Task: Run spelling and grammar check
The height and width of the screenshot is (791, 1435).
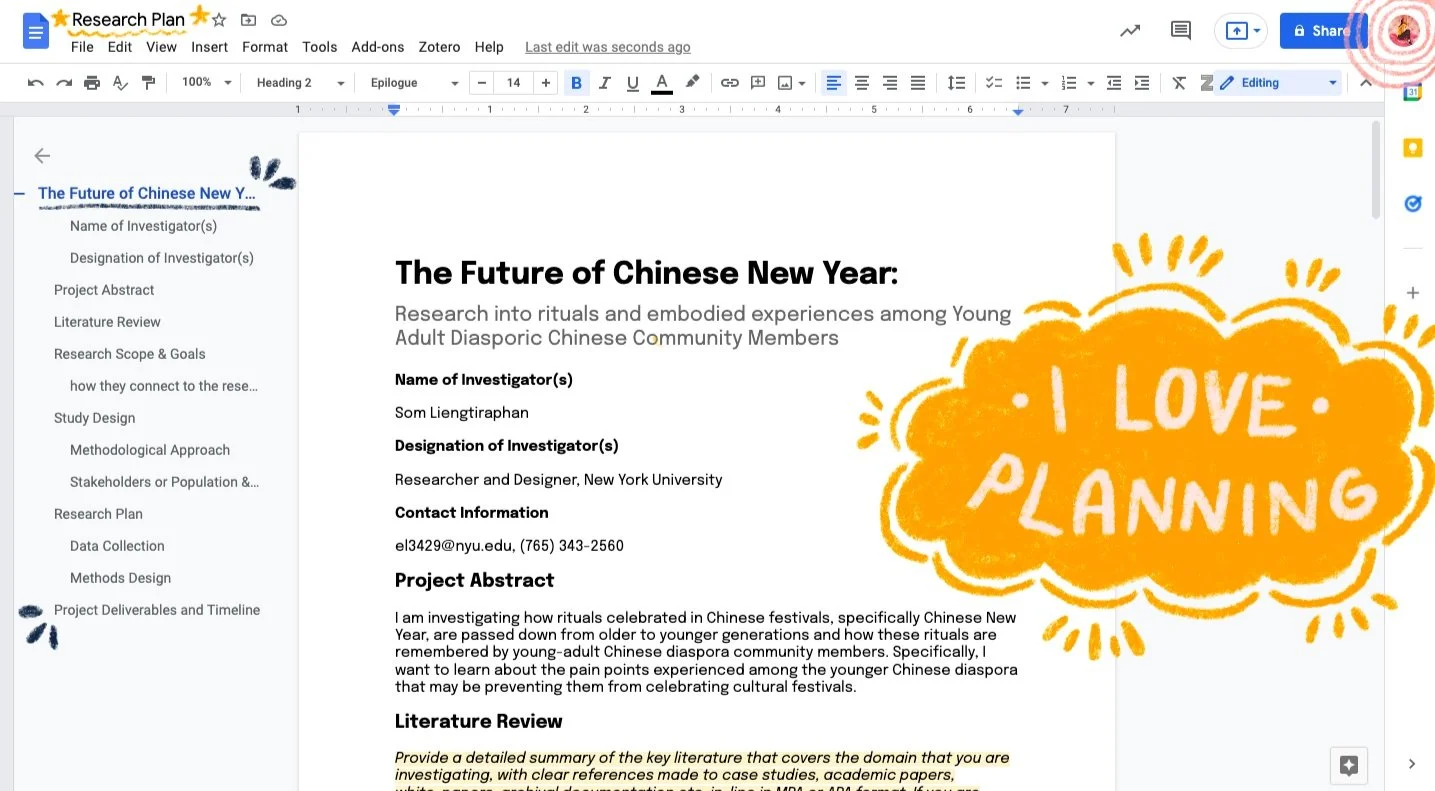Action: click(120, 83)
